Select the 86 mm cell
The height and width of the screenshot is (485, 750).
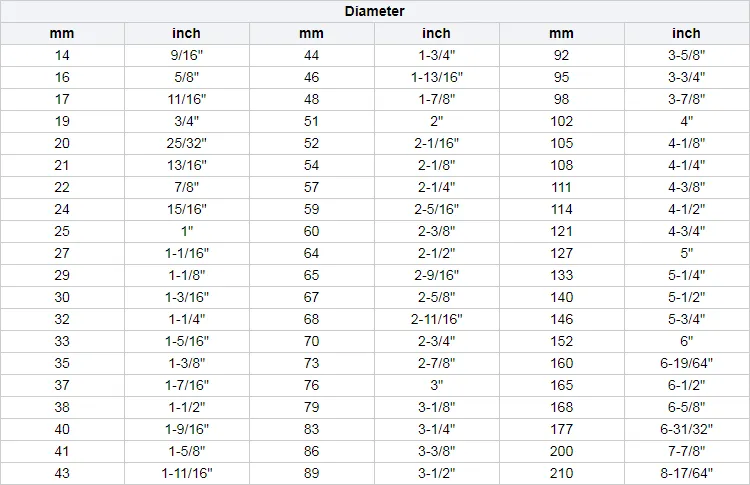pos(312,452)
